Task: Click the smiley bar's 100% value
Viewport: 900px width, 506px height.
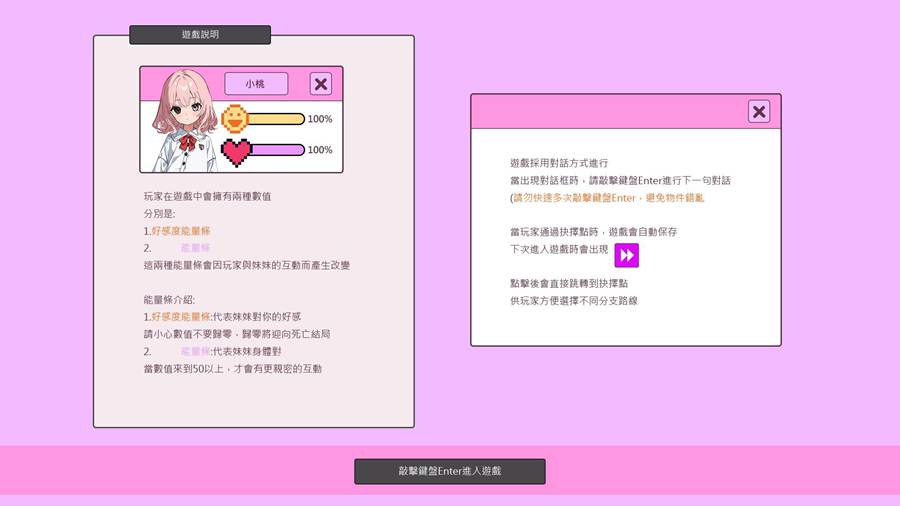Action: click(320, 119)
